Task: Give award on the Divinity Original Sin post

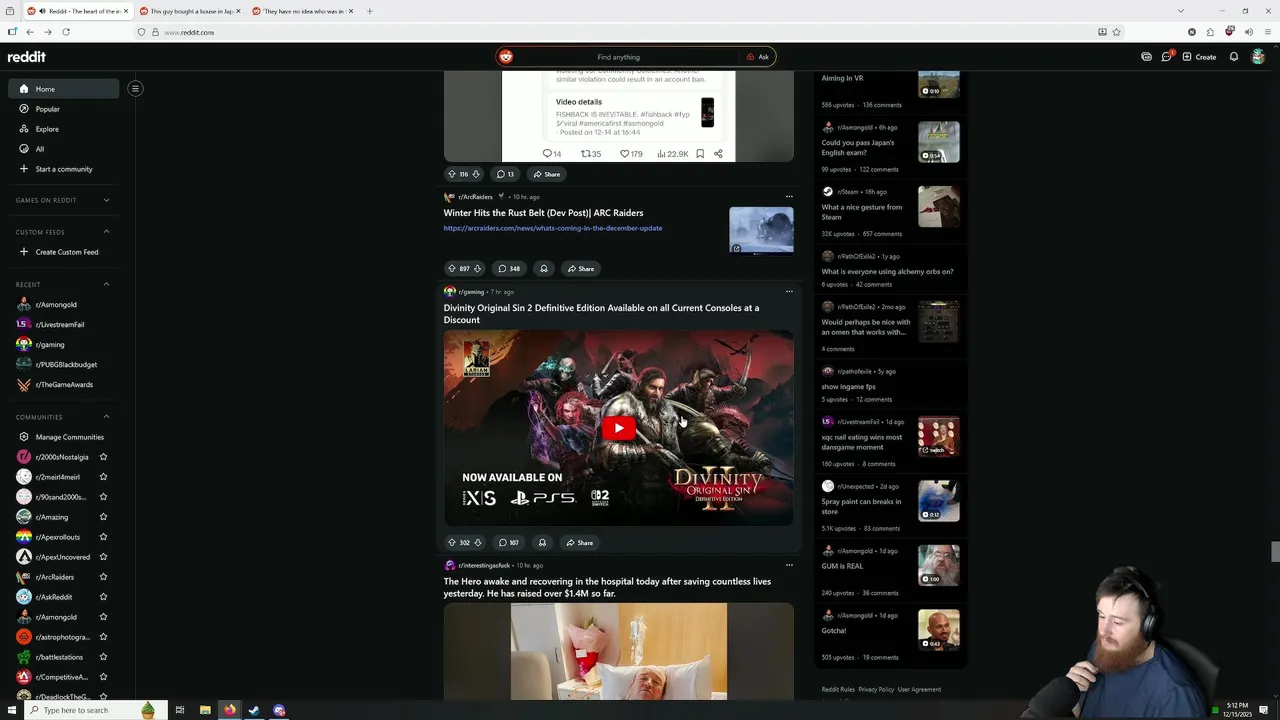Action: (x=542, y=543)
